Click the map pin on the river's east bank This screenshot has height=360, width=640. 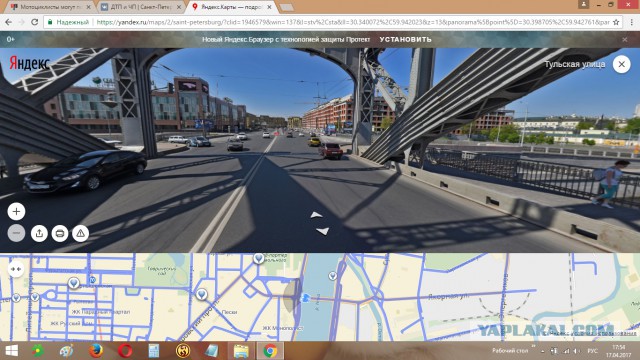point(333,276)
